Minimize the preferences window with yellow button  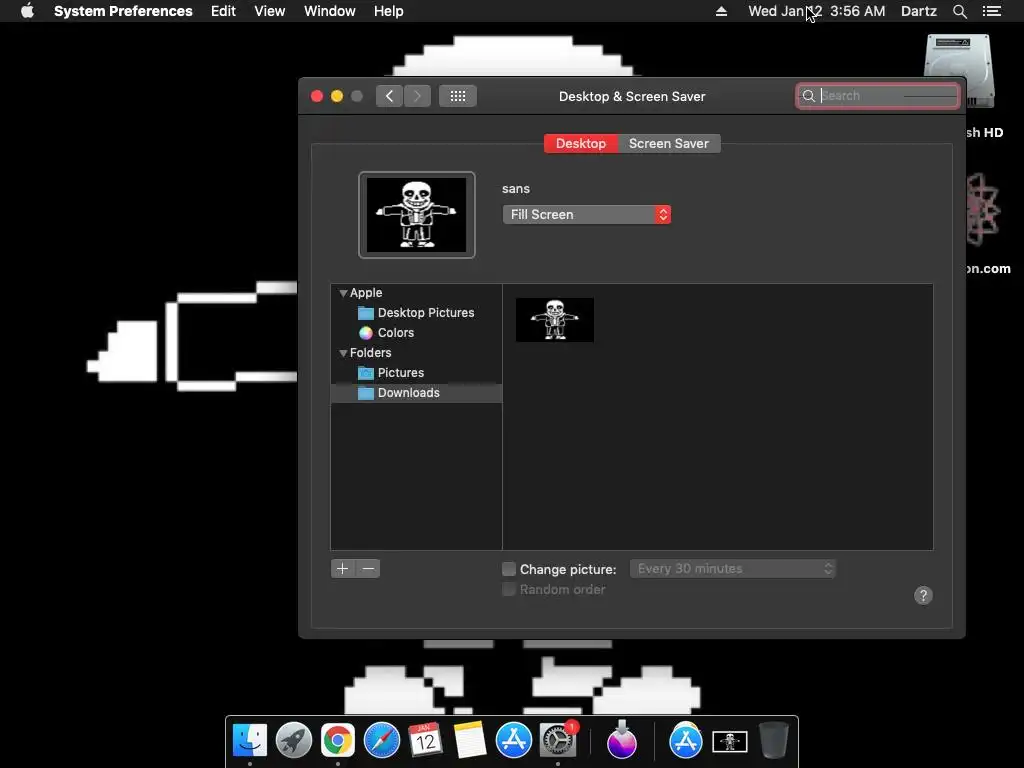tap(337, 96)
